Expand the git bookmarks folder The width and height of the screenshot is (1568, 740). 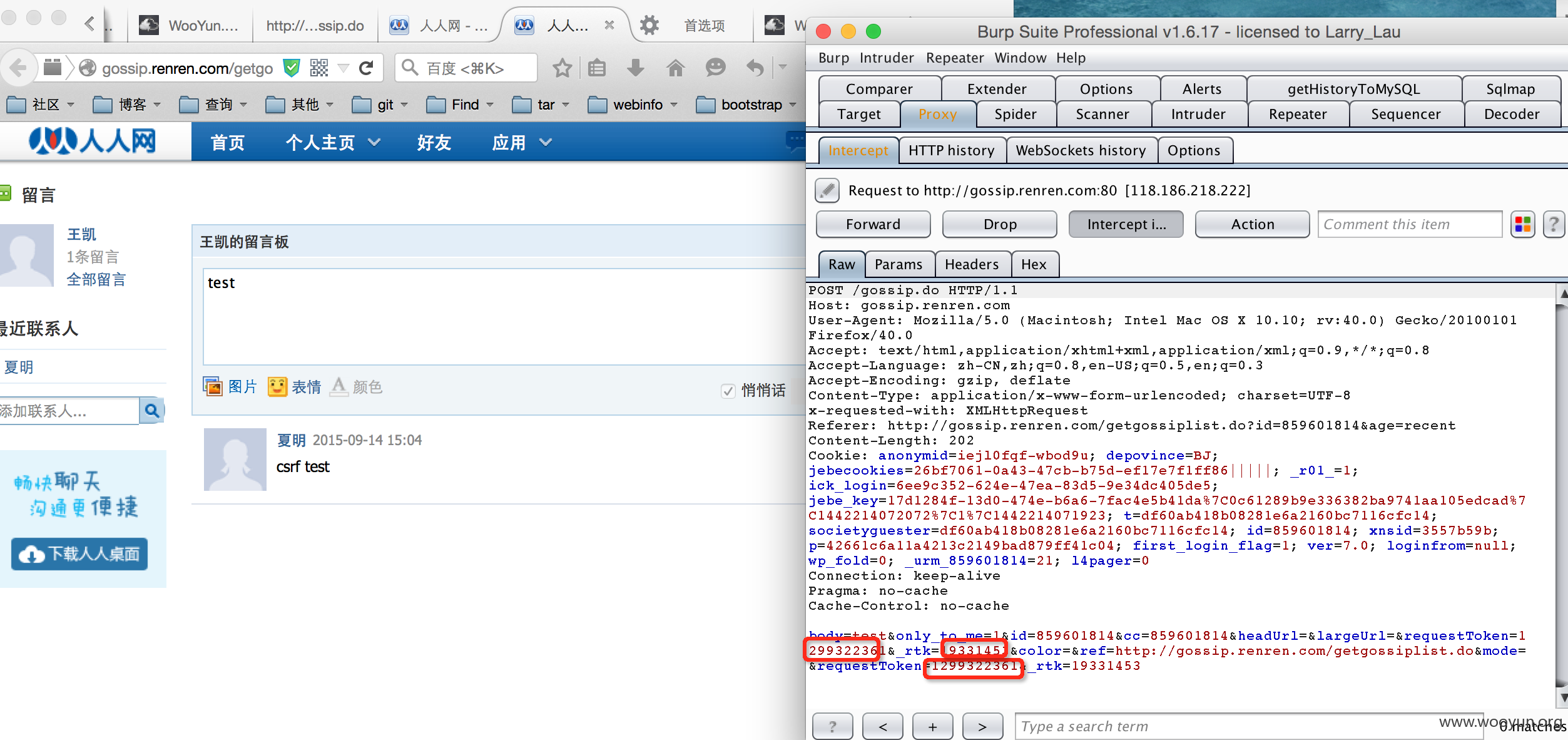(x=380, y=105)
